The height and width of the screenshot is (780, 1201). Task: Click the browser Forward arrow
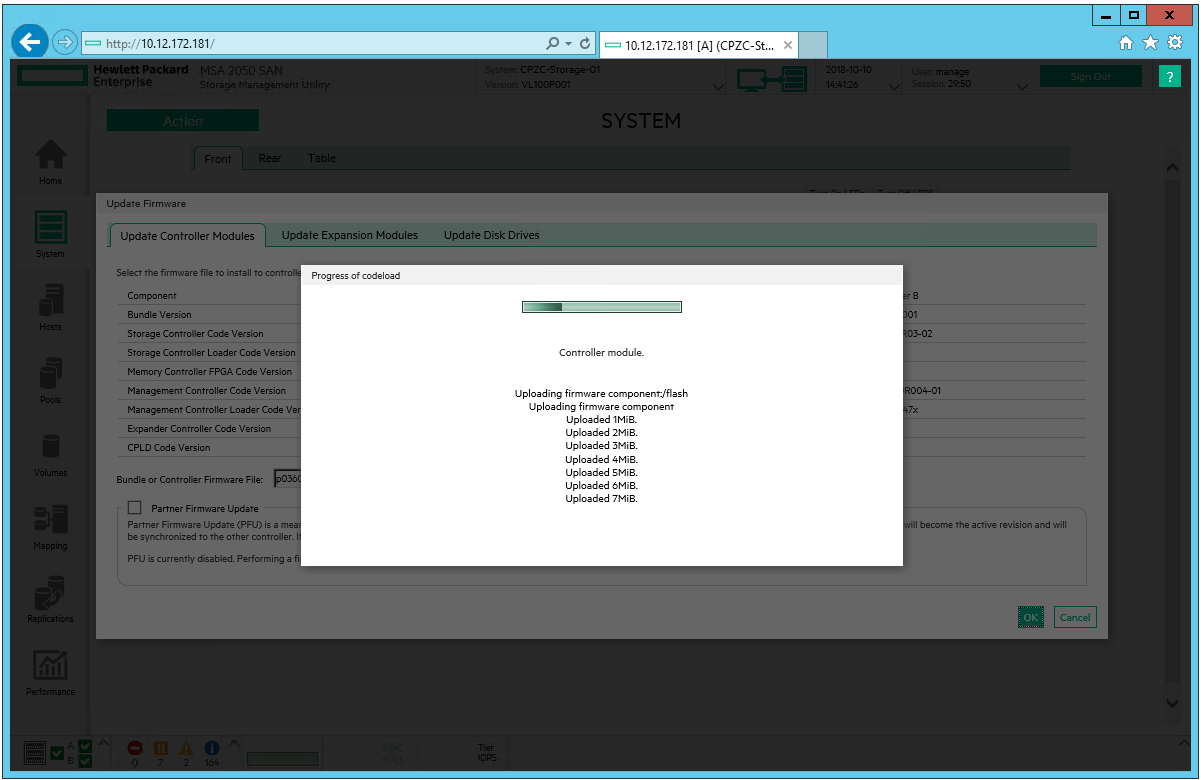coord(64,43)
